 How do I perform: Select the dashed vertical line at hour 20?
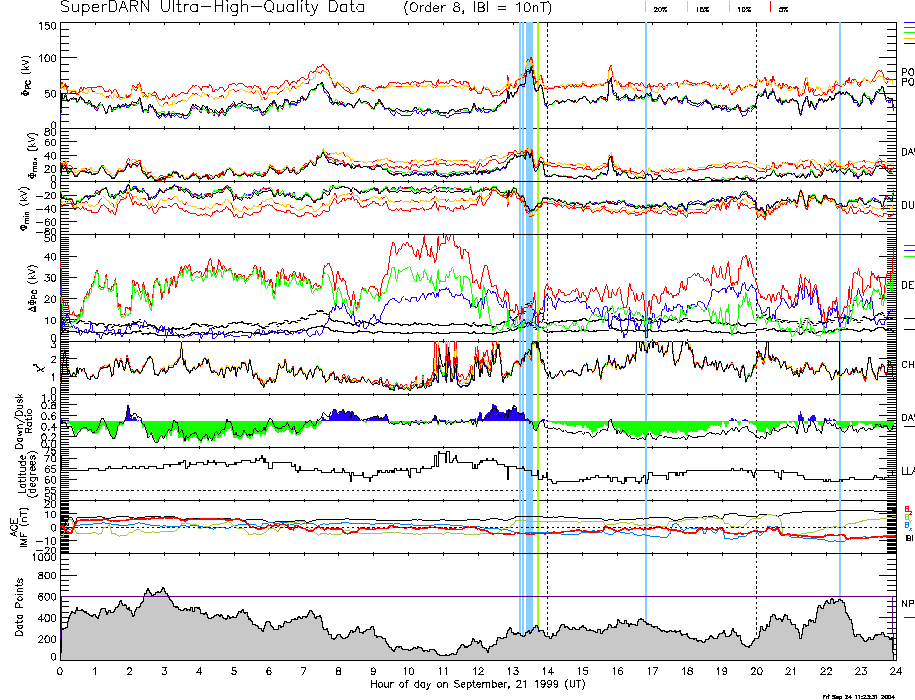pos(756,300)
